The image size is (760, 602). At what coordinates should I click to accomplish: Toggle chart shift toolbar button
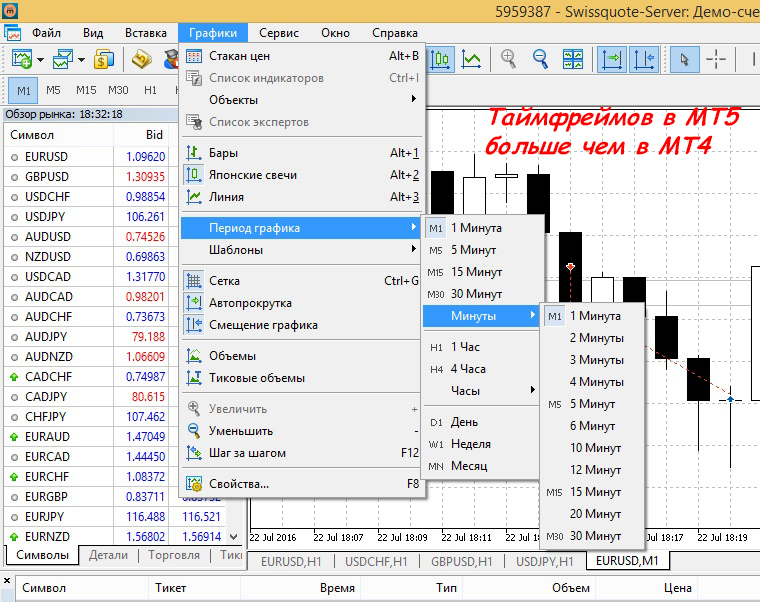(644, 59)
